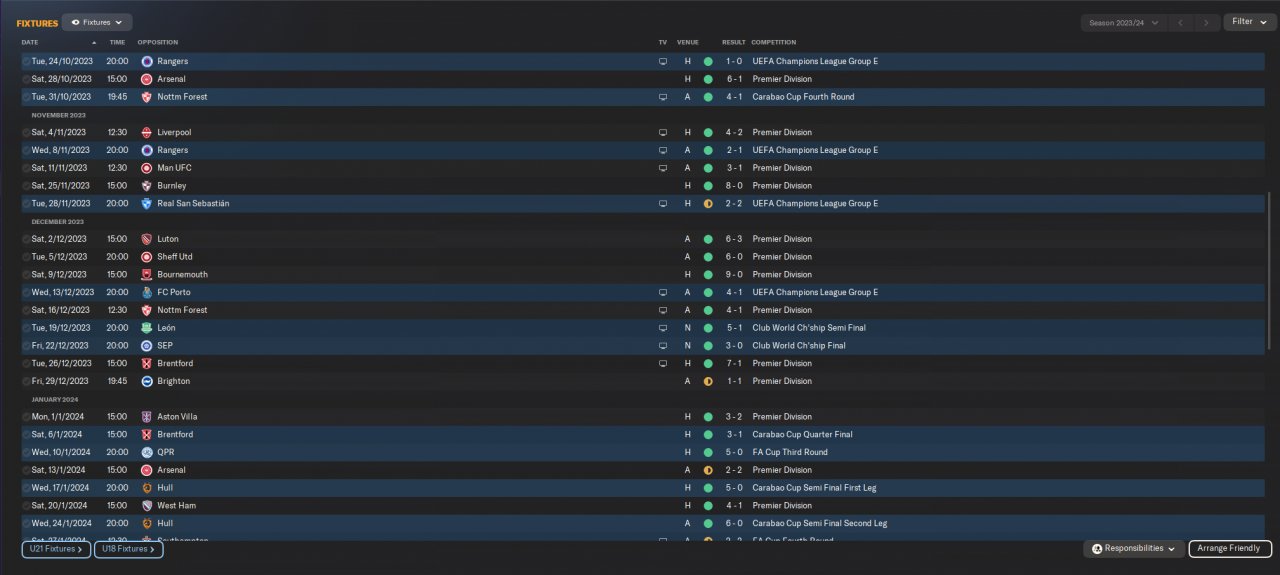Click the draw indicator on Real San Sebastián row
Image resolution: width=1280 pixels, height=575 pixels.
pyautogui.click(x=708, y=203)
